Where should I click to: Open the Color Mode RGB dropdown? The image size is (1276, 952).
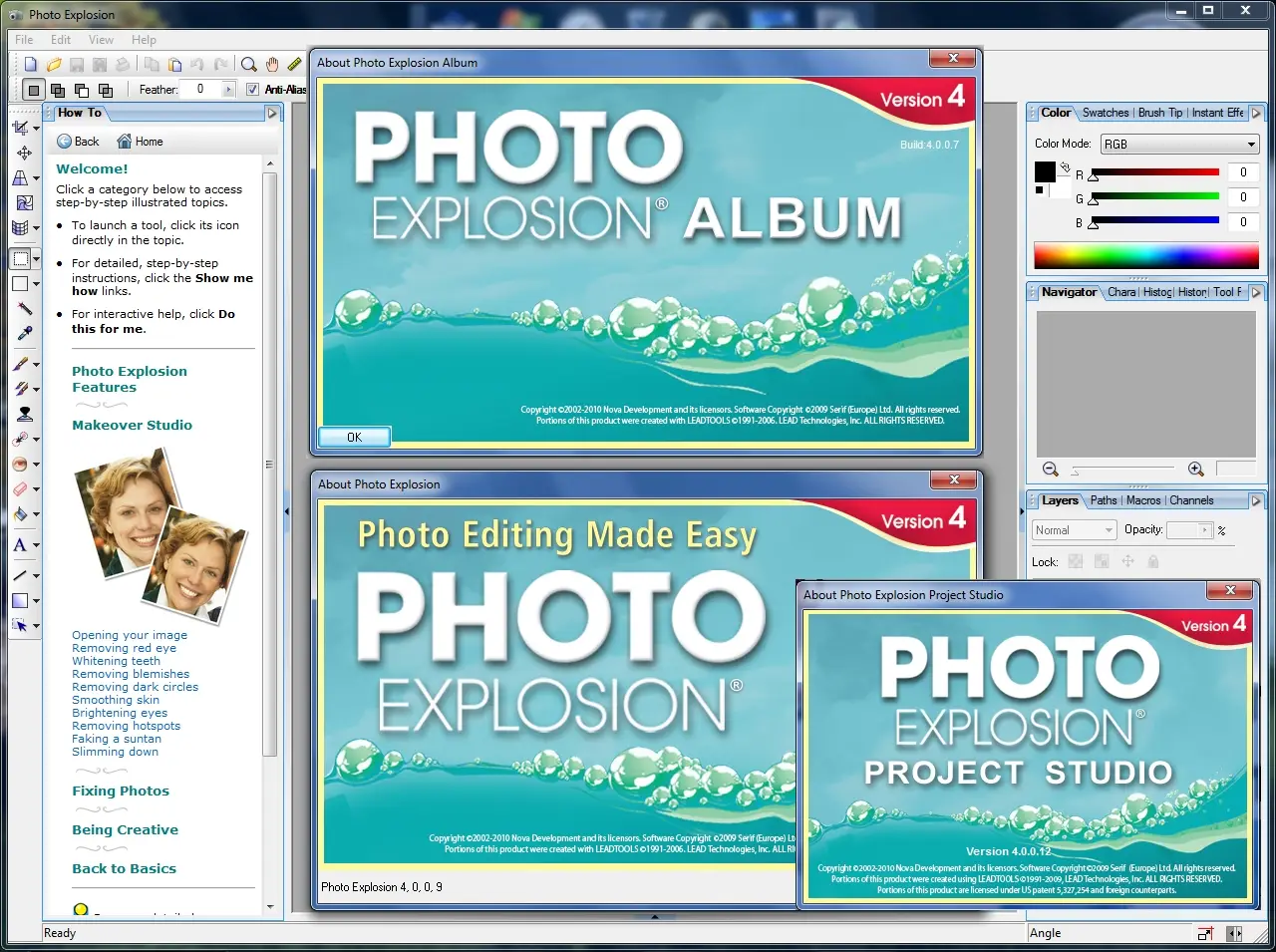(x=1180, y=144)
